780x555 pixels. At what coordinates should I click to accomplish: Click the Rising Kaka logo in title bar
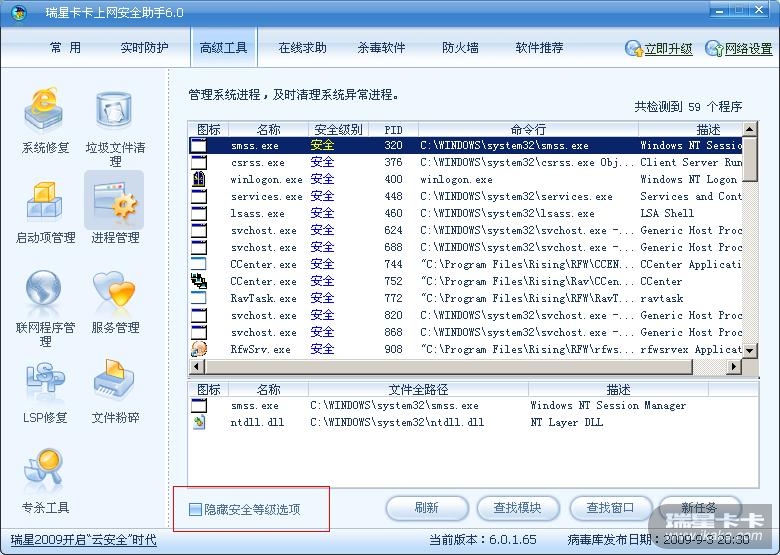tap(18, 12)
